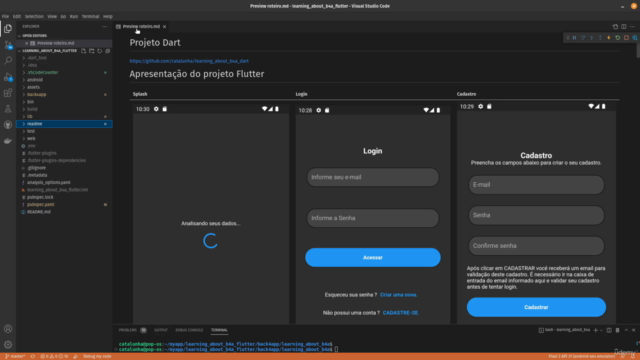Open the Search view in activity bar
Screen dimensions: 640x360
(x=8, y=60)
